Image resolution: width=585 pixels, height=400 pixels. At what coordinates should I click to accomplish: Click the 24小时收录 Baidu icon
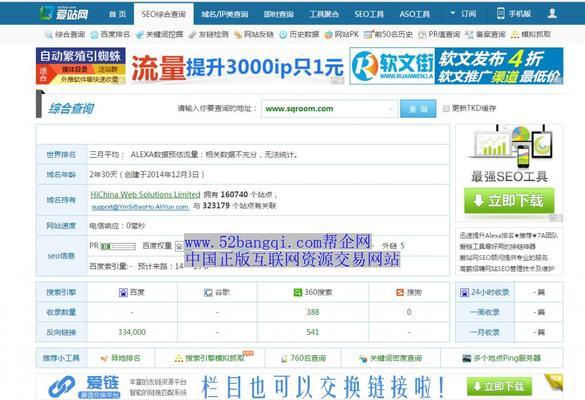coord(464,293)
